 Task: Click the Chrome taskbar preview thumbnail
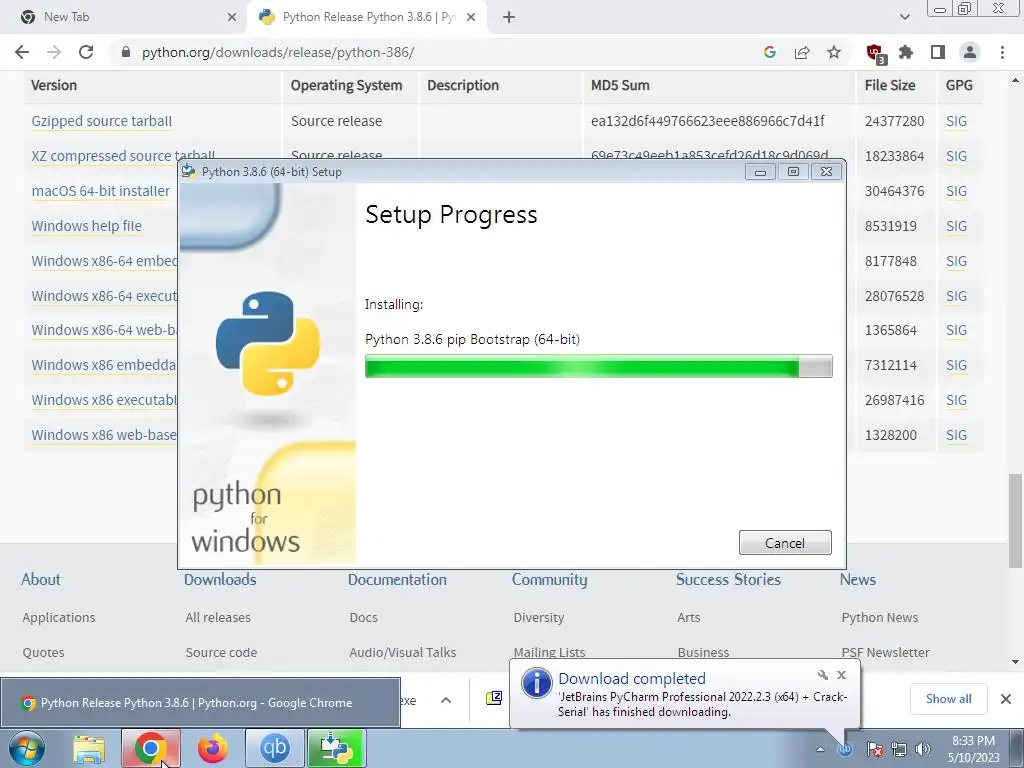click(200, 703)
